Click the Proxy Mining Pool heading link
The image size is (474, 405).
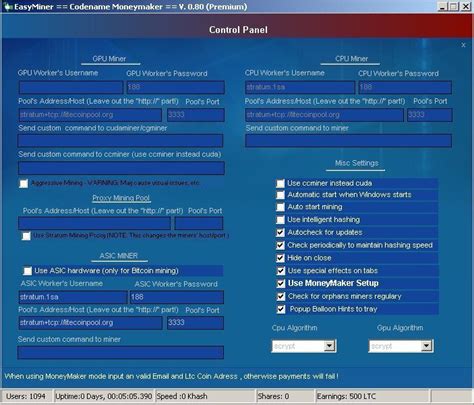click(x=121, y=198)
